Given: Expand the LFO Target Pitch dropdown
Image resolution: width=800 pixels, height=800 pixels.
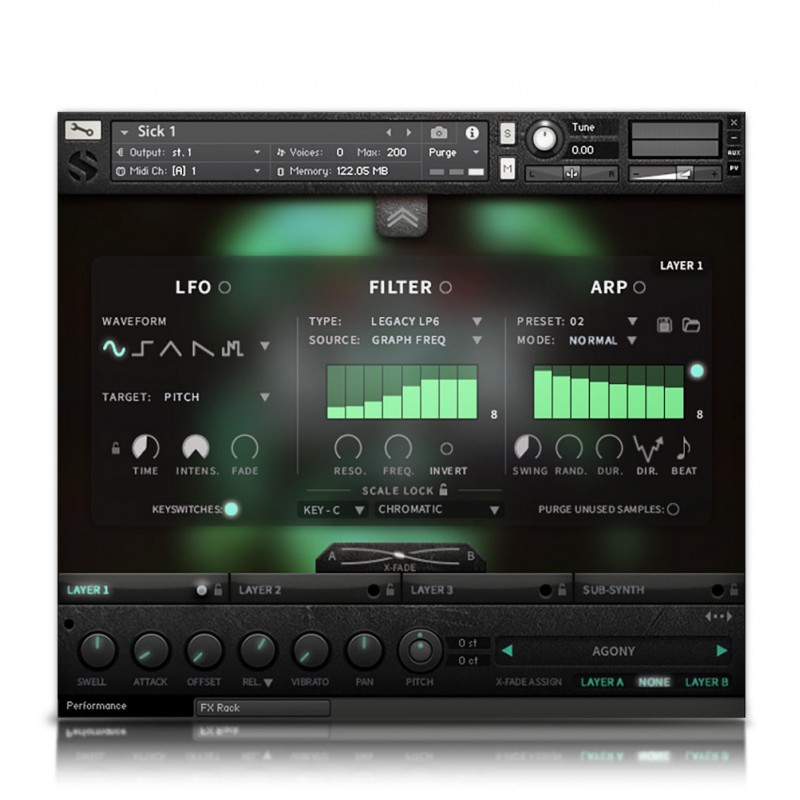Looking at the screenshot, I should (x=264, y=397).
